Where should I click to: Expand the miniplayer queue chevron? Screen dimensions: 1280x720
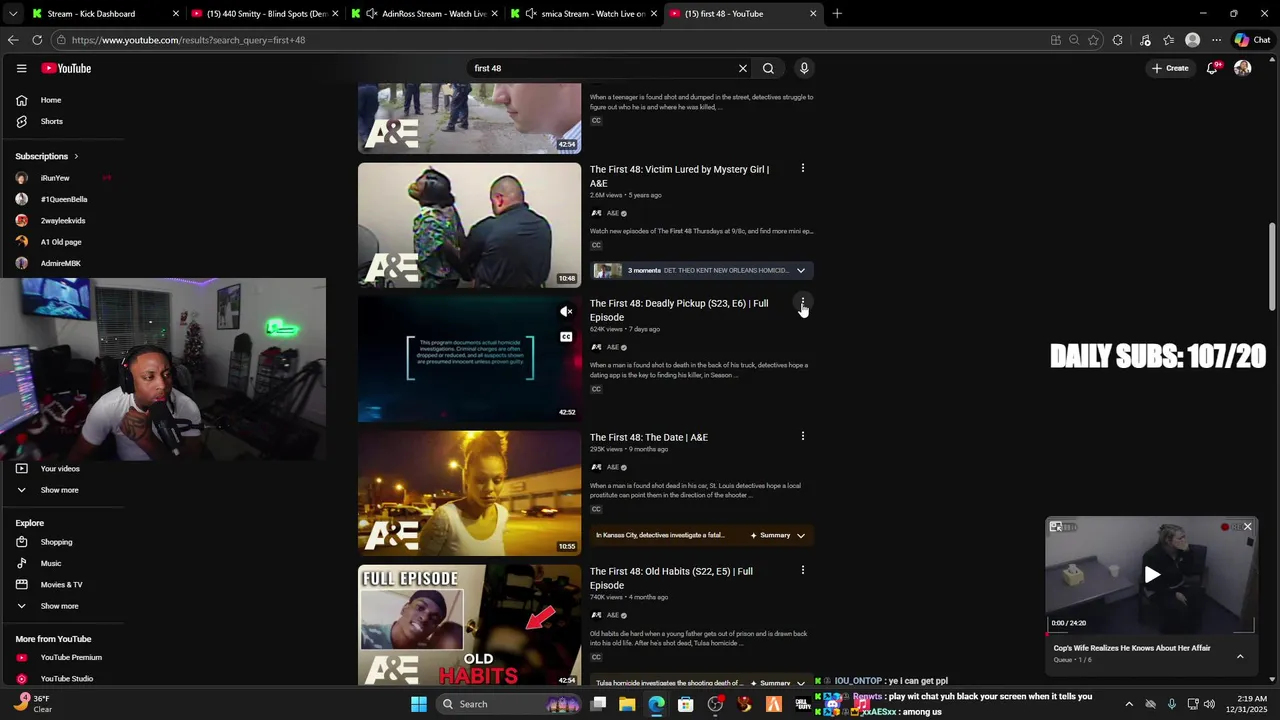click(1240, 656)
